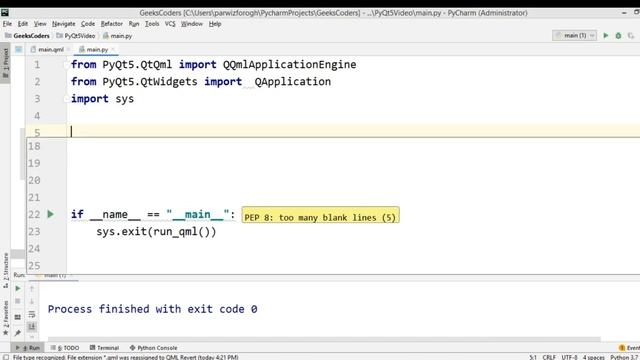Start debugging with the green bug icon
The image size is (640, 360).
618,36
